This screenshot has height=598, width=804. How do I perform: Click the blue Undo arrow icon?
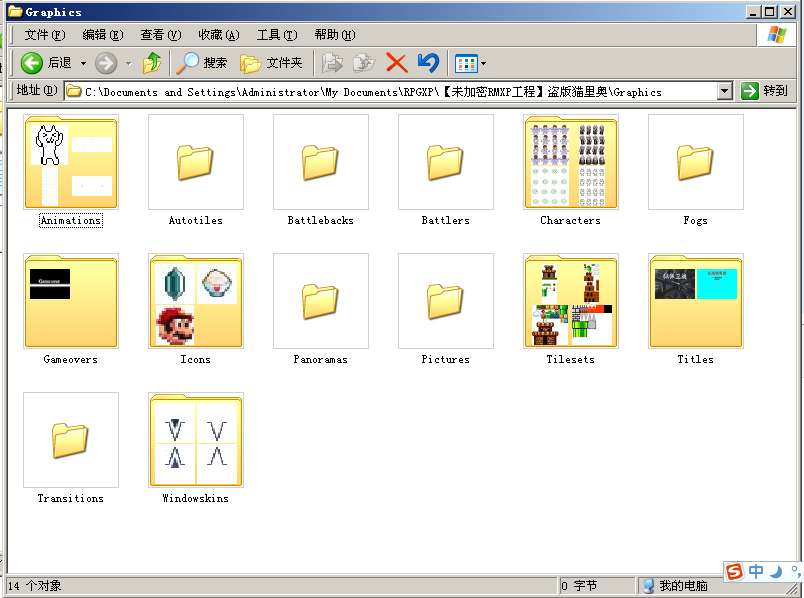click(x=428, y=63)
